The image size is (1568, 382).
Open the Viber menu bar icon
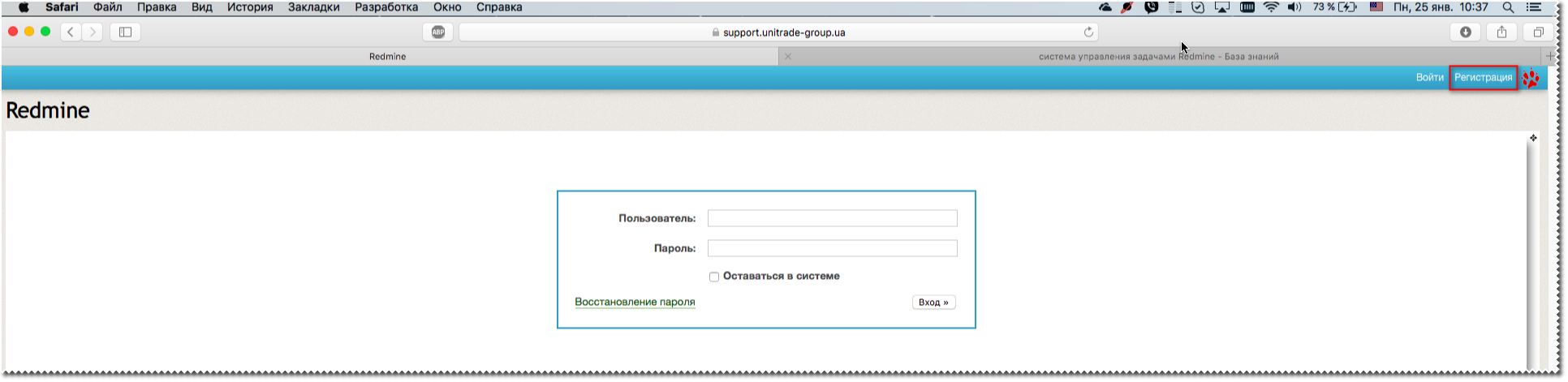pos(1151,7)
